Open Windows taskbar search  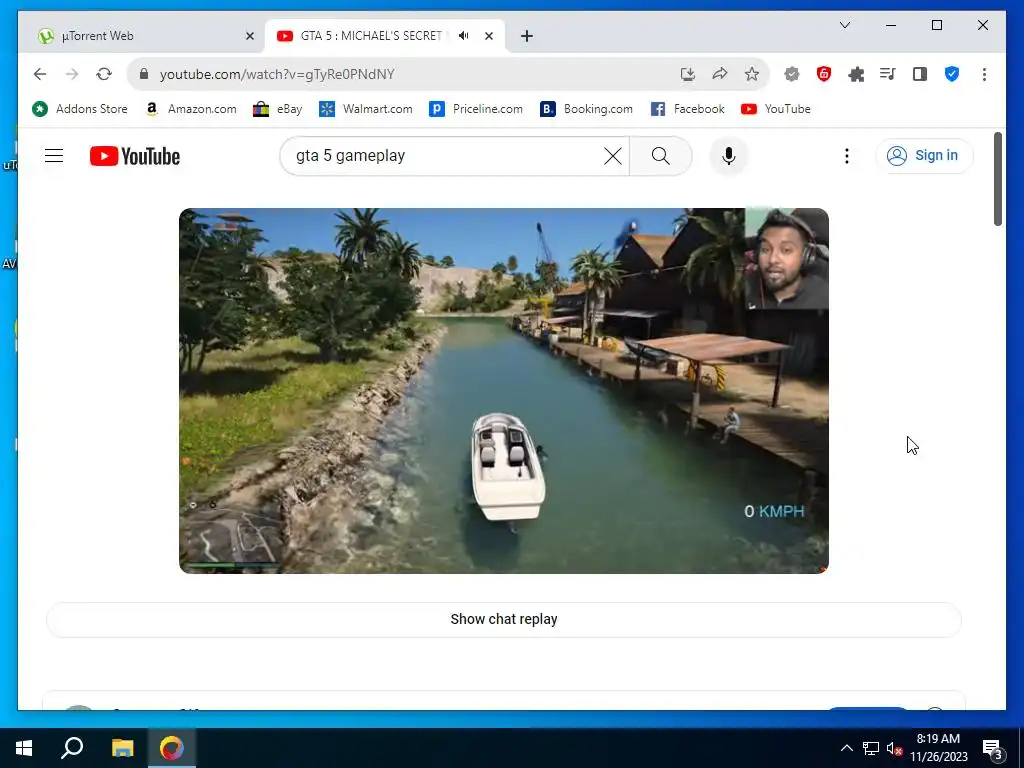(x=72, y=748)
